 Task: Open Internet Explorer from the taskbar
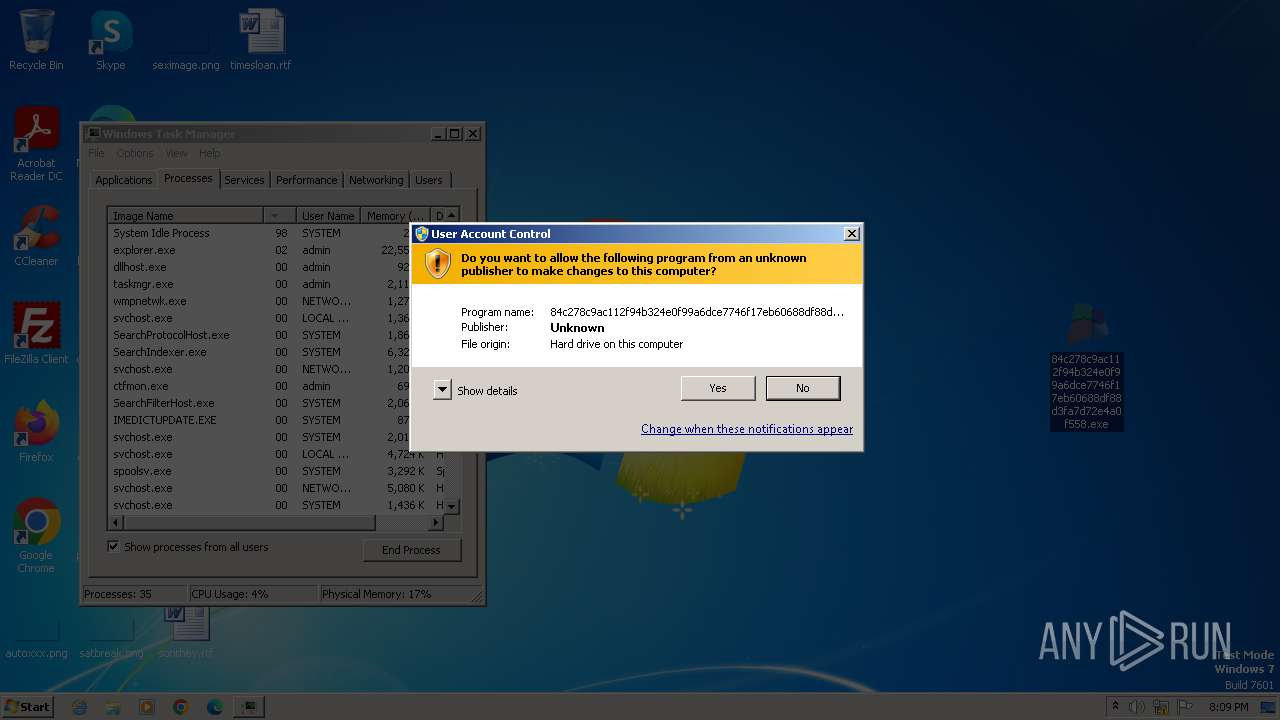coord(80,707)
